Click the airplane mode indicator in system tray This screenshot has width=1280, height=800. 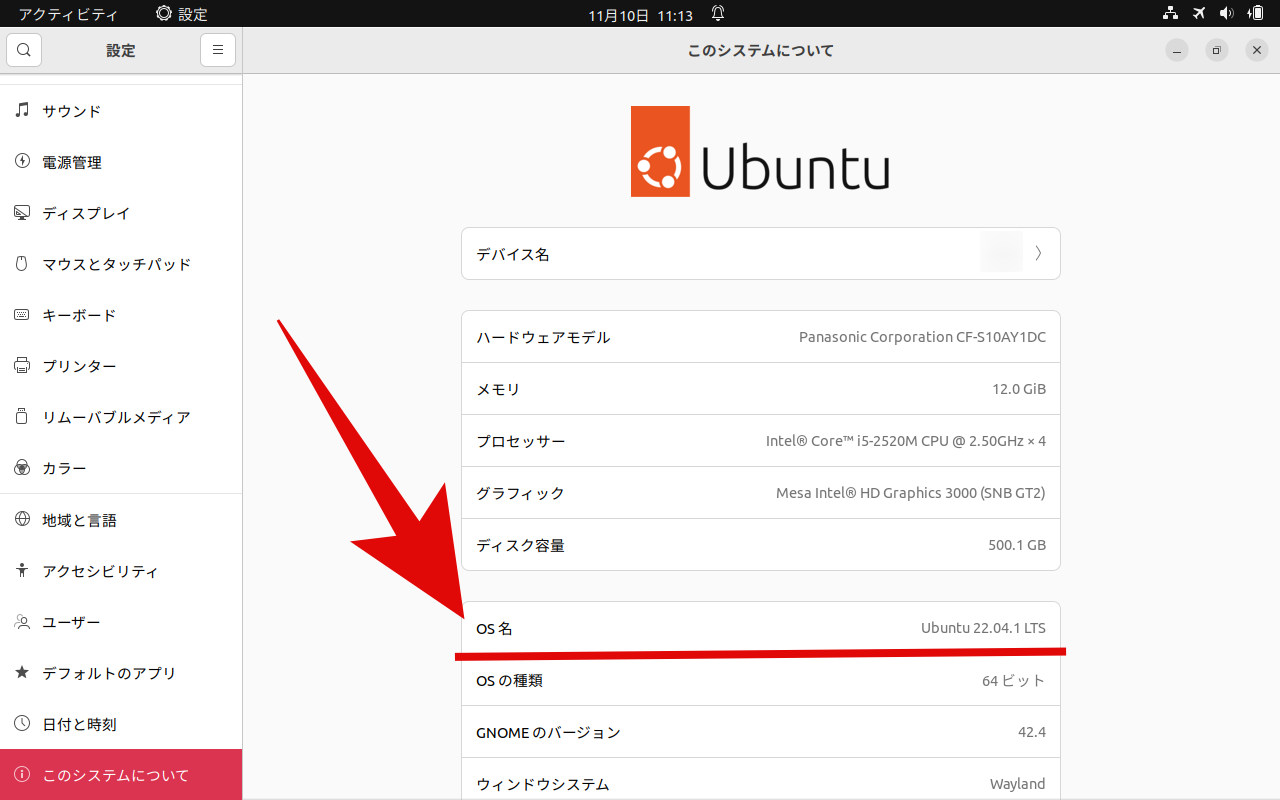point(1198,13)
